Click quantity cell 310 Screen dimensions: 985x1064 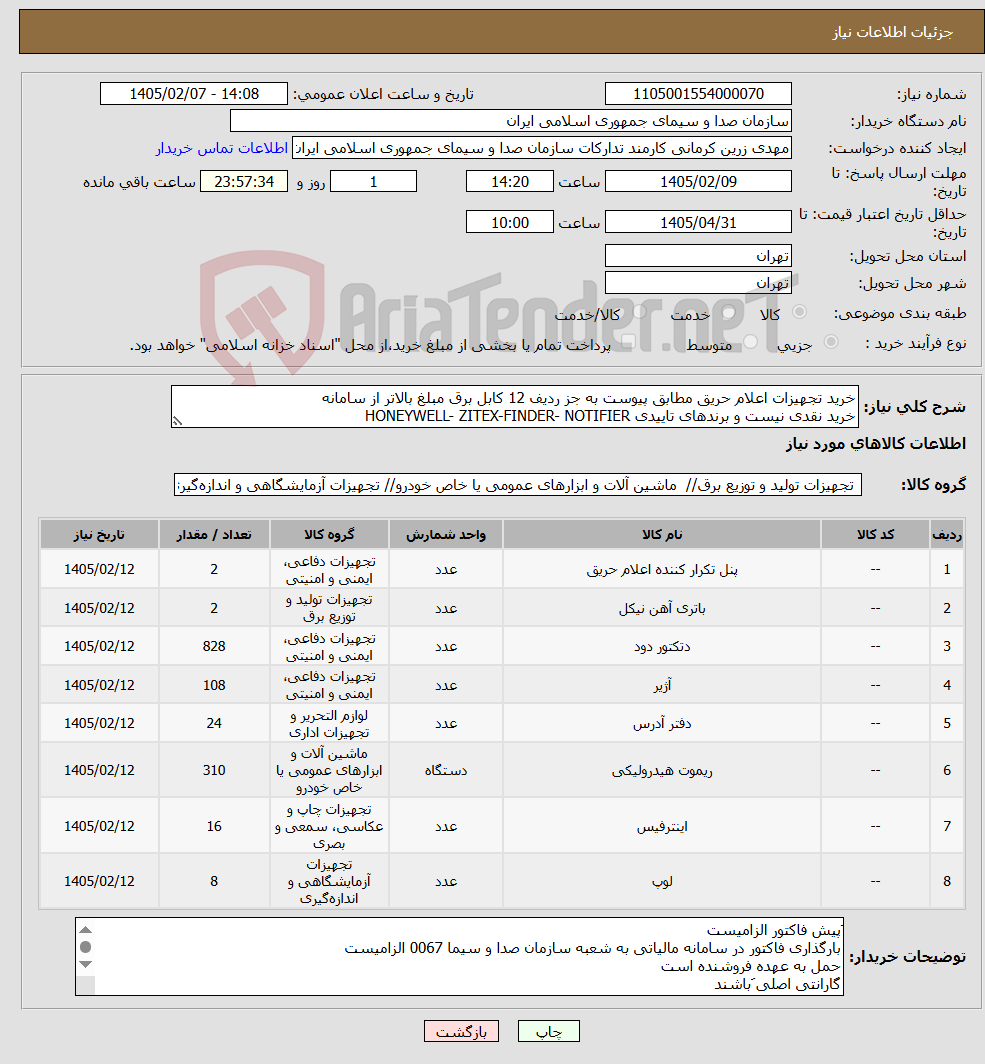[214, 771]
